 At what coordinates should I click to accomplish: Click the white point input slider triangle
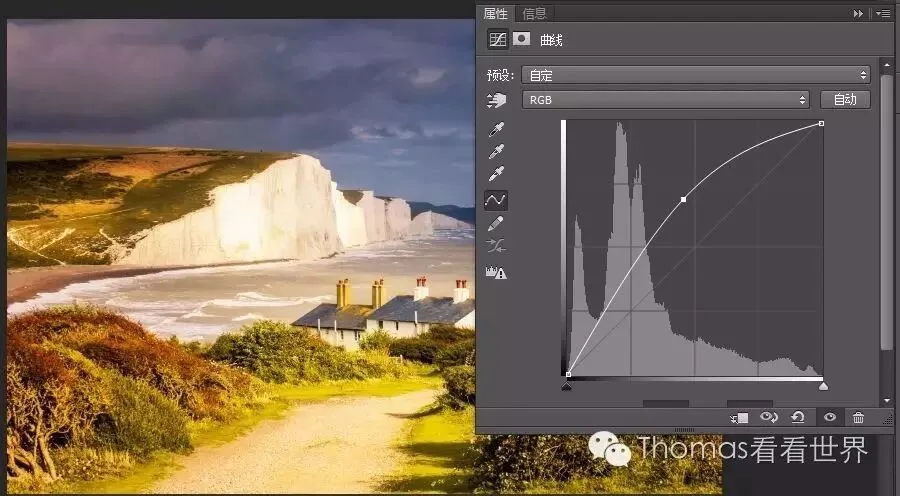823,386
